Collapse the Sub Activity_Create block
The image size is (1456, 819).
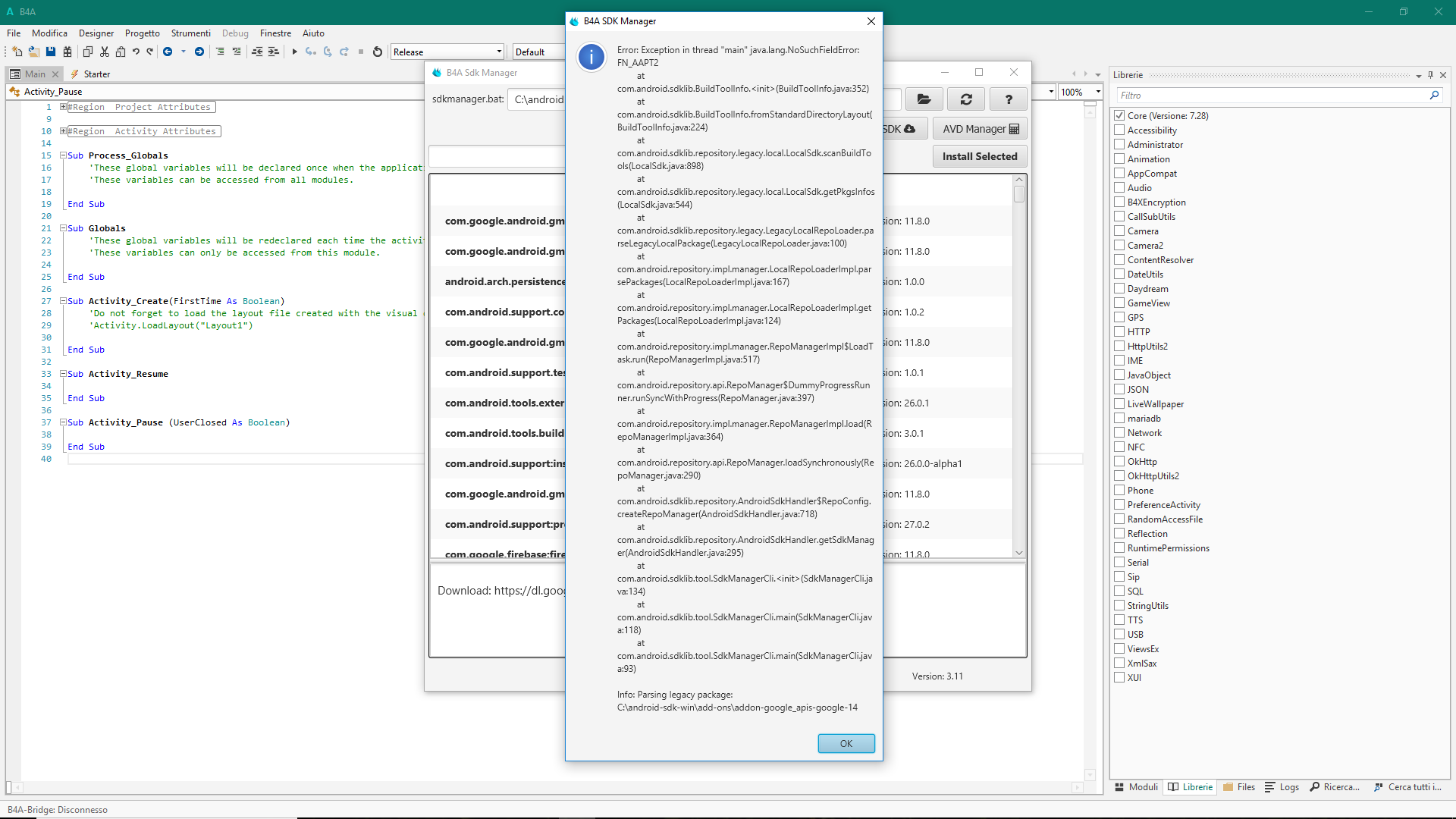pos(64,301)
